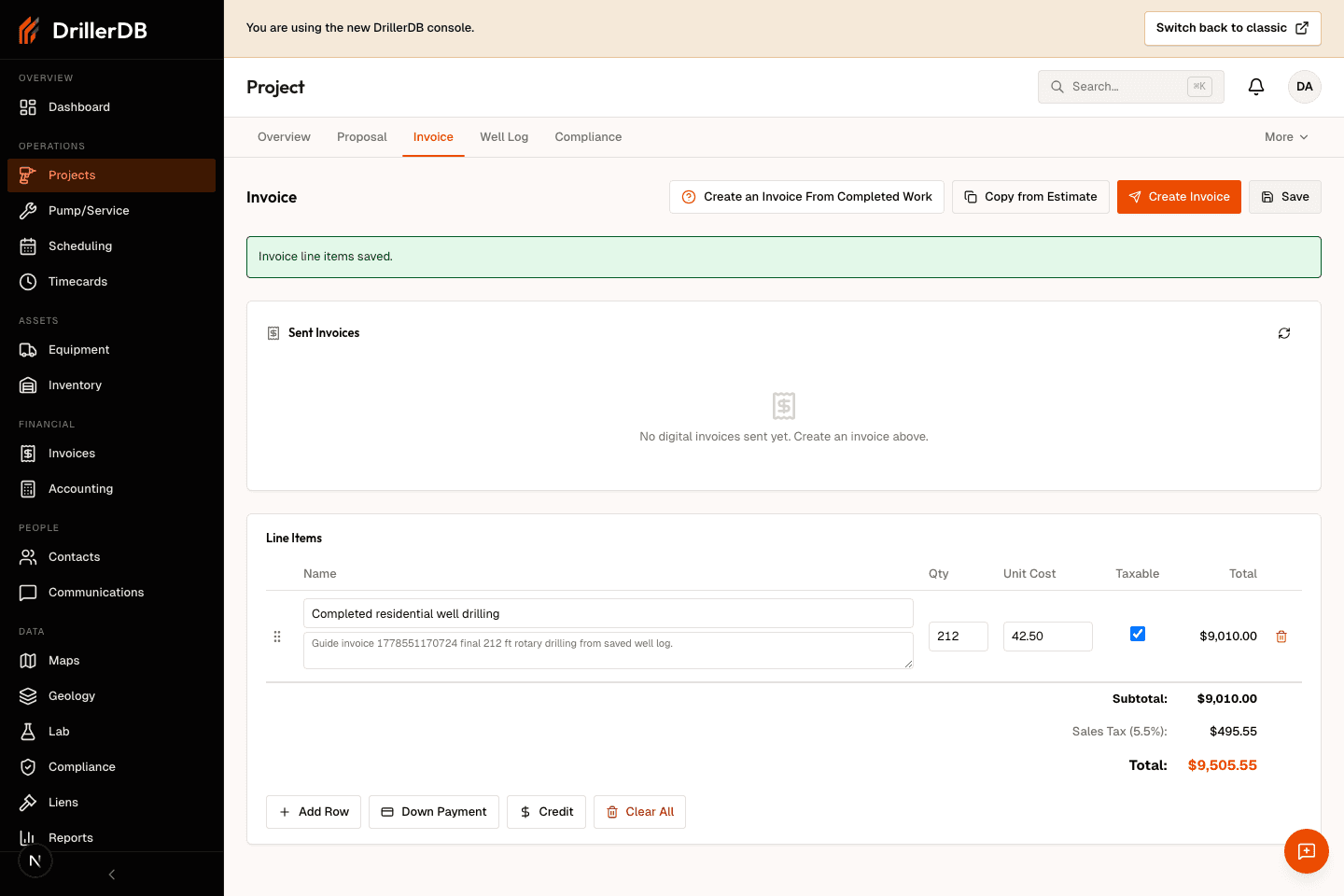Save the invoice

[1285, 197]
